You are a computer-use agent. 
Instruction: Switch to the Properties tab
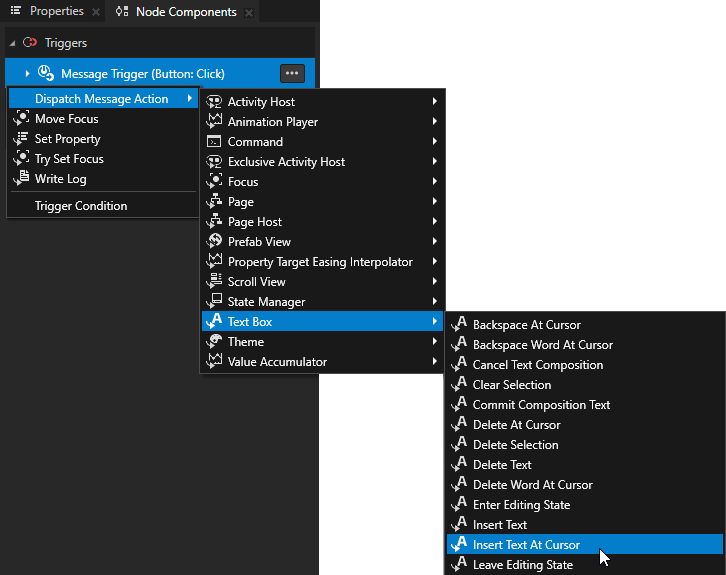tap(56, 12)
